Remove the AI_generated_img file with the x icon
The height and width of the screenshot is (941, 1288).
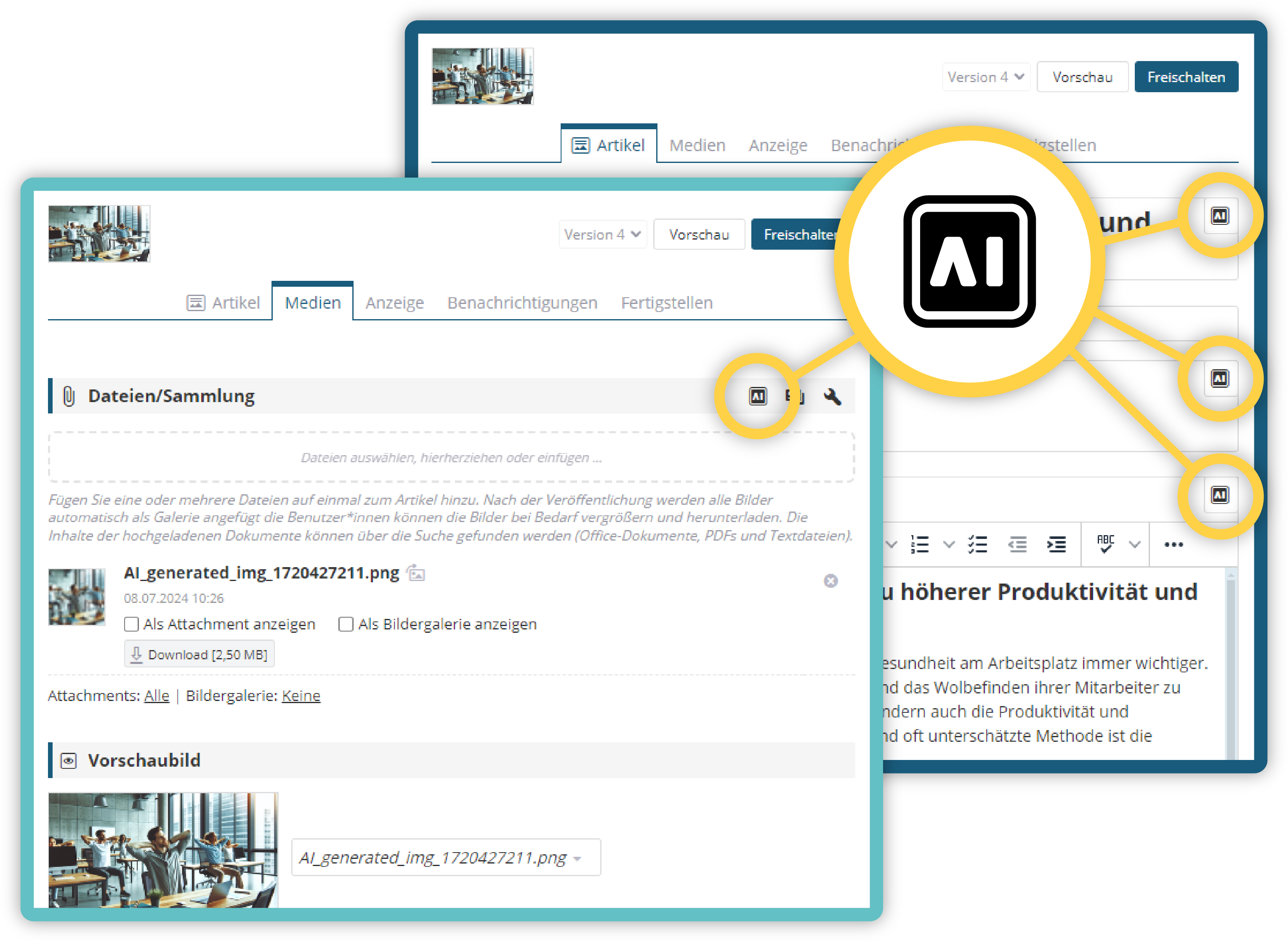point(831,581)
